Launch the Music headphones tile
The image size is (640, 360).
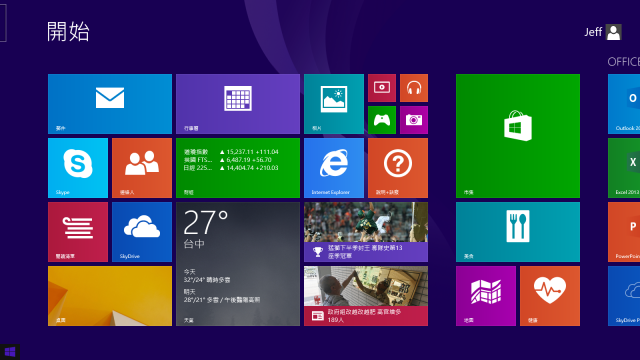(414, 88)
